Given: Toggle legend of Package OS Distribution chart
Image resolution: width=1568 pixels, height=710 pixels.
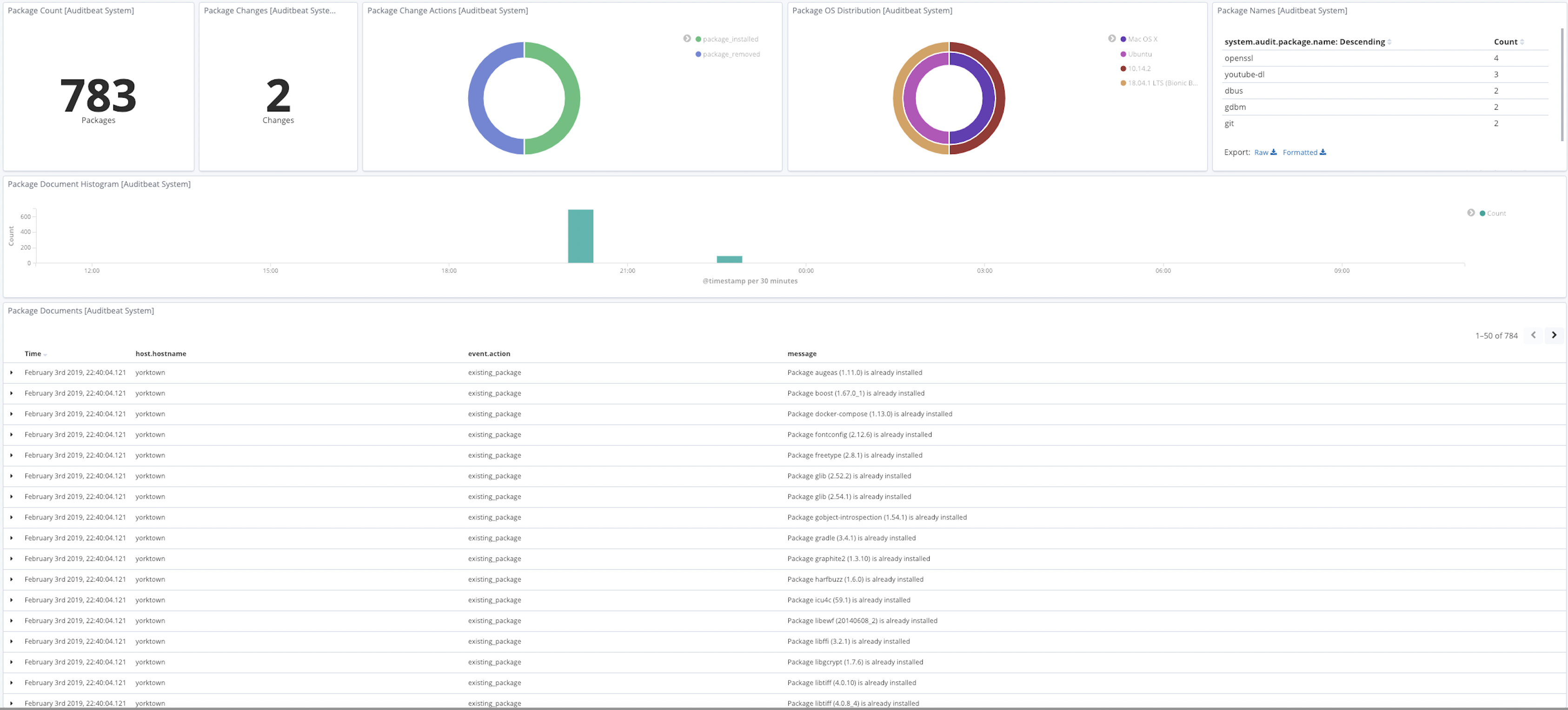Looking at the screenshot, I should point(1111,38).
